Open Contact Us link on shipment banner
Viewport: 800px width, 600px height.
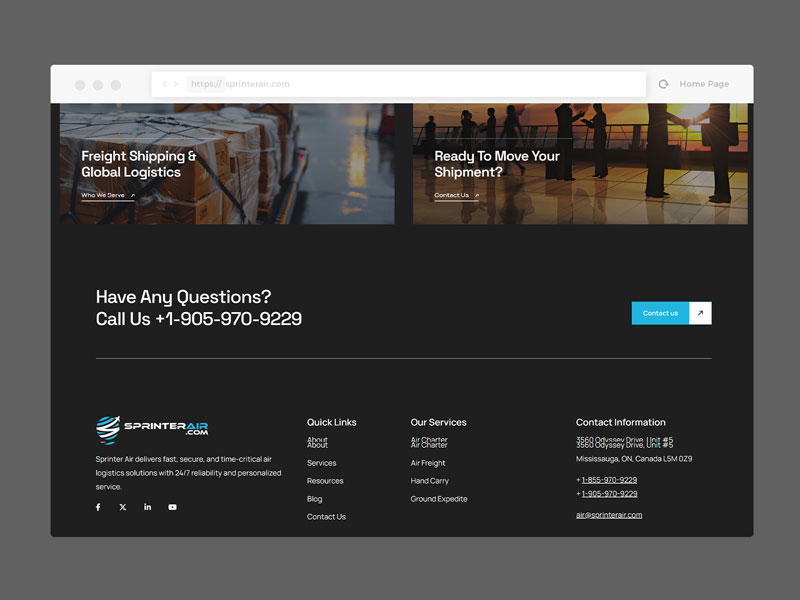pyautogui.click(x=452, y=195)
